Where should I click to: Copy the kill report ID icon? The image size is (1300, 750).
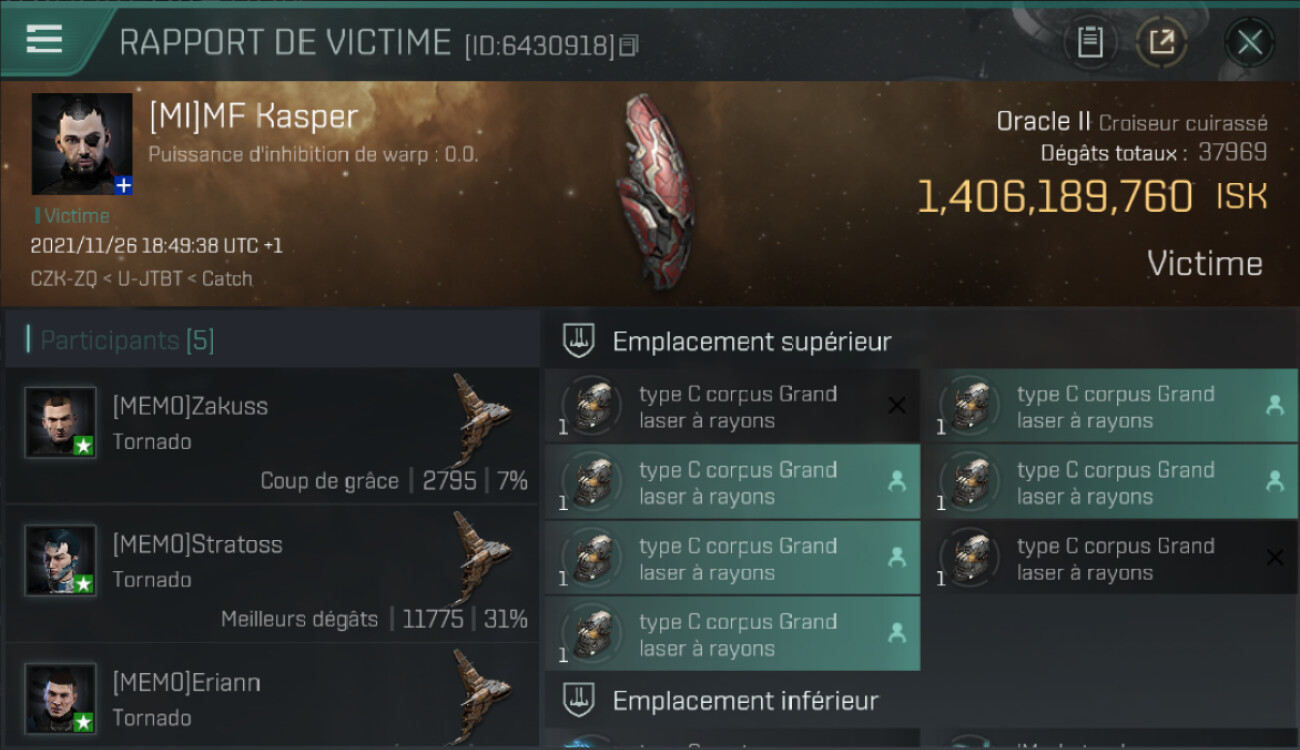(x=628, y=45)
